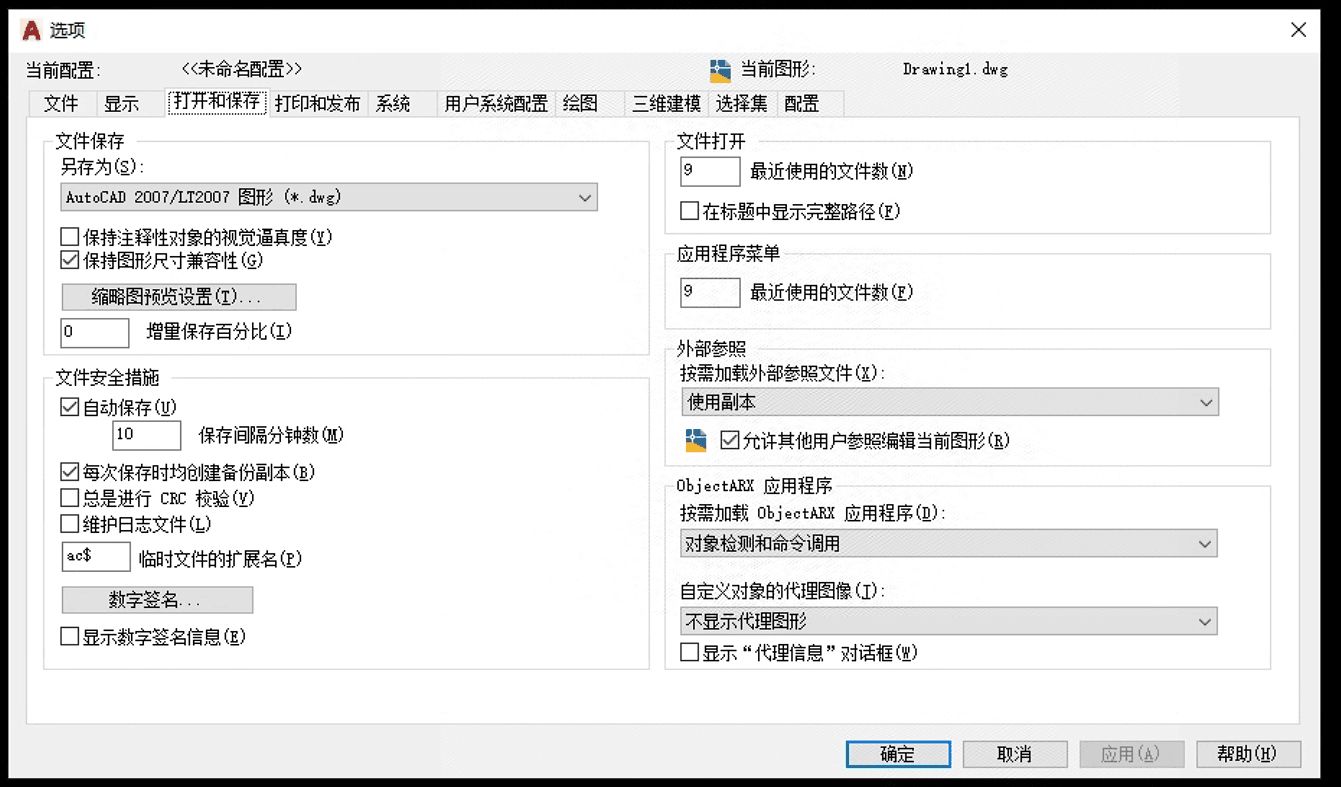1341x787 pixels.
Task: Enable 保持注释性对象的视觉逼真度 checkbox
Action: pos(70,238)
